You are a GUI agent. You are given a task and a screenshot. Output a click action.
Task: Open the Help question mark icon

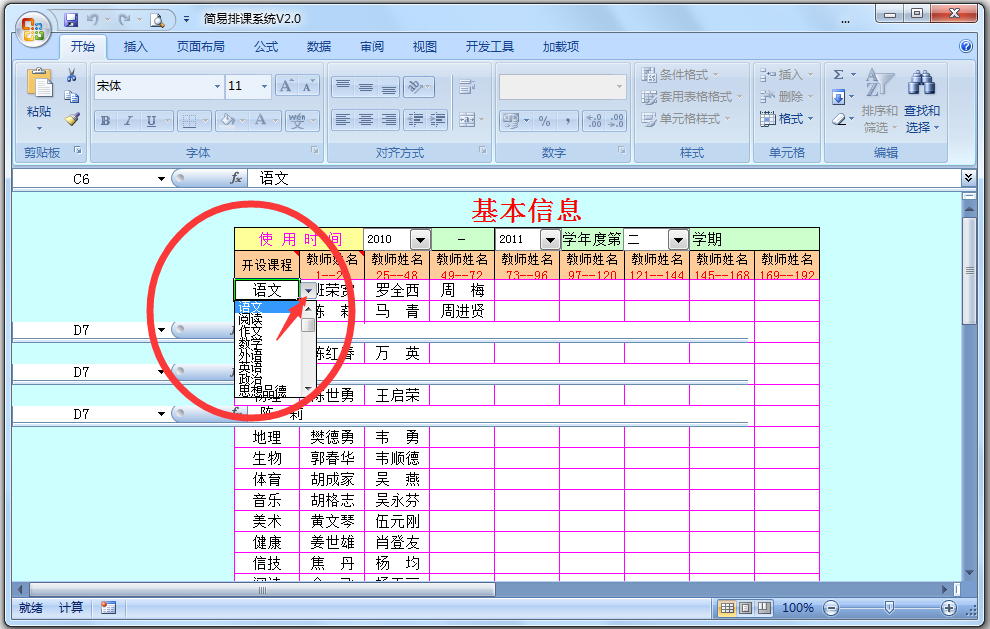coord(965,46)
